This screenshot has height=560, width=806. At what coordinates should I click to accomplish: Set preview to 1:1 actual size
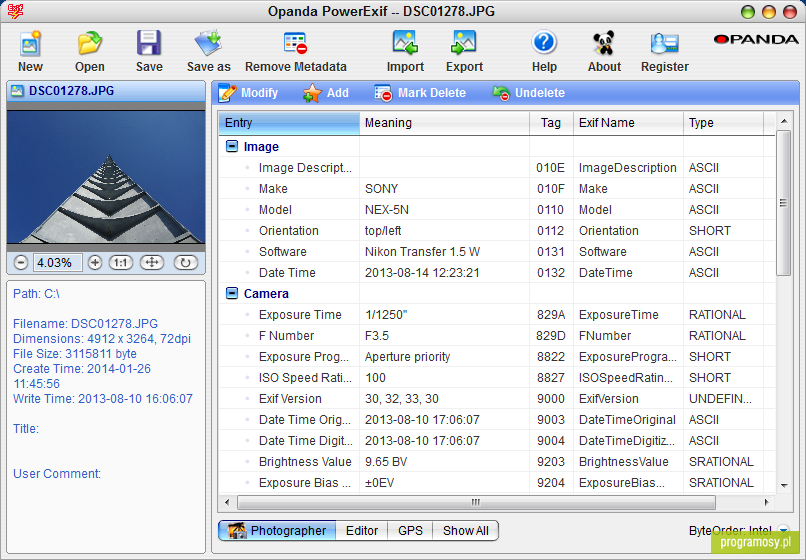tap(120, 263)
